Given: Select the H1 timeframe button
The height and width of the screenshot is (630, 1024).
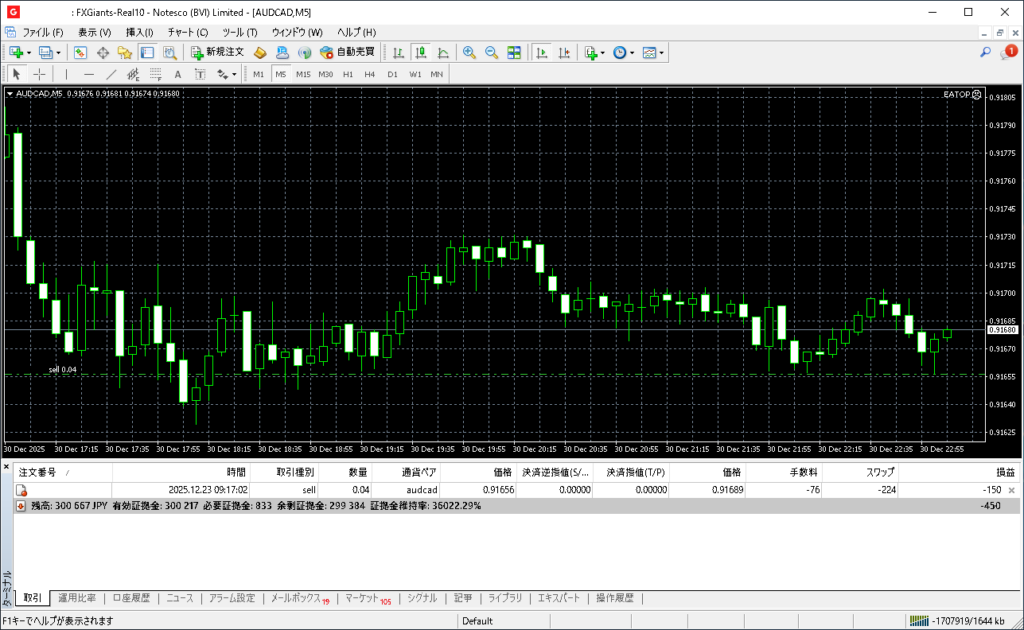Looking at the screenshot, I should point(347,74).
